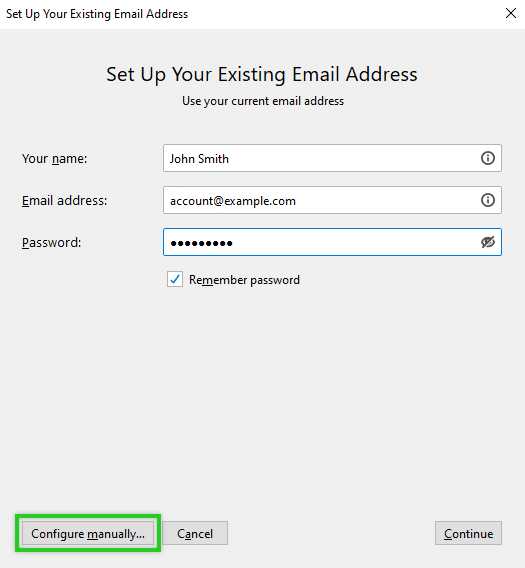
Task: Show the password with the crossed-eye icon
Action: 488,242
